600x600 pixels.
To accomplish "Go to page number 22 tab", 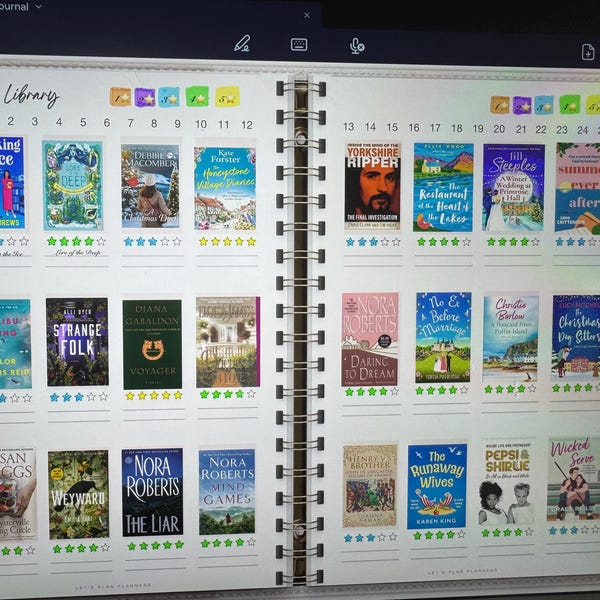I will click(x=541, y=129).
